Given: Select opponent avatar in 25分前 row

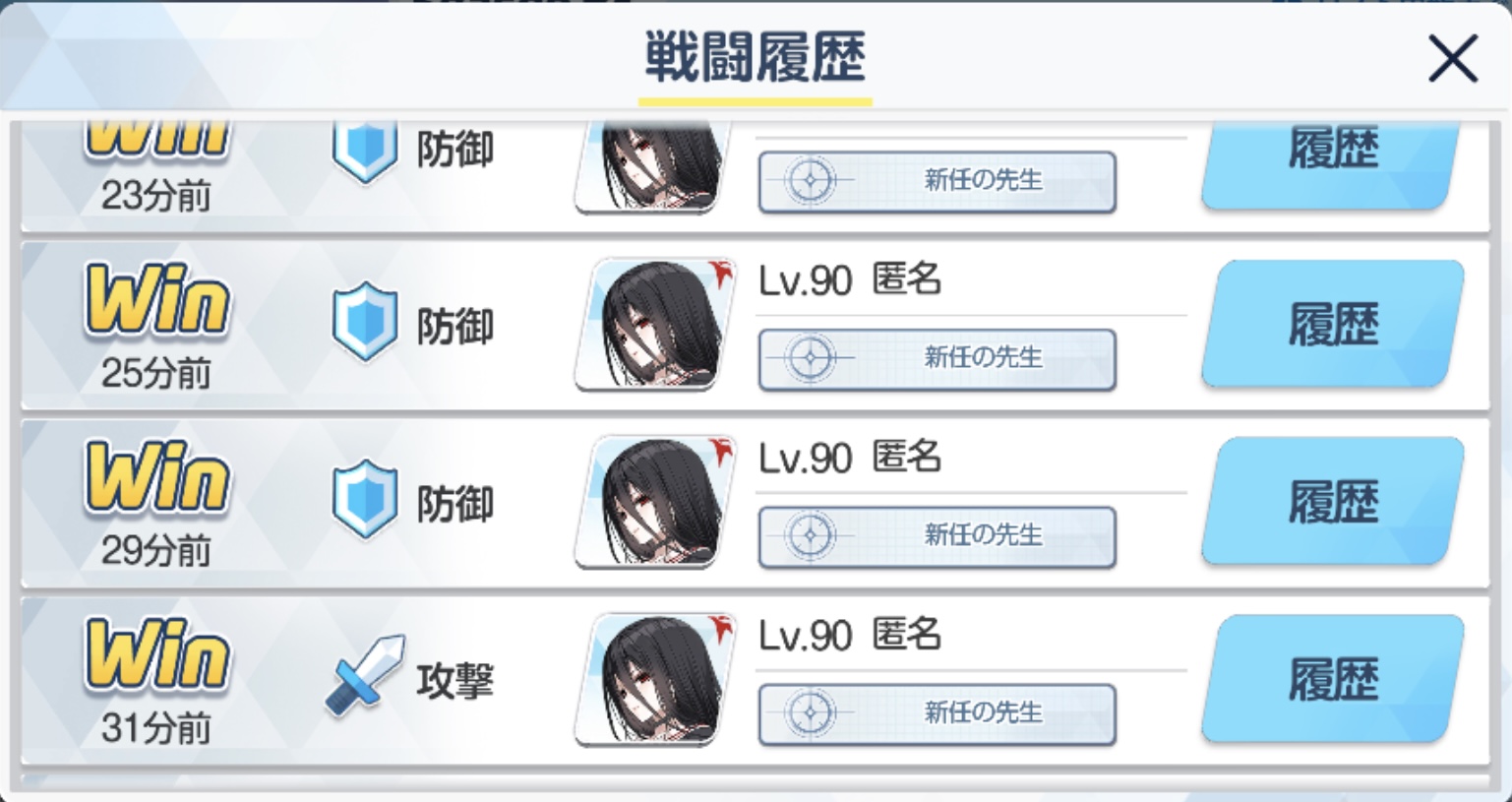Looking at the screenshot, I should pyautogui.click(x=656, y=325).
